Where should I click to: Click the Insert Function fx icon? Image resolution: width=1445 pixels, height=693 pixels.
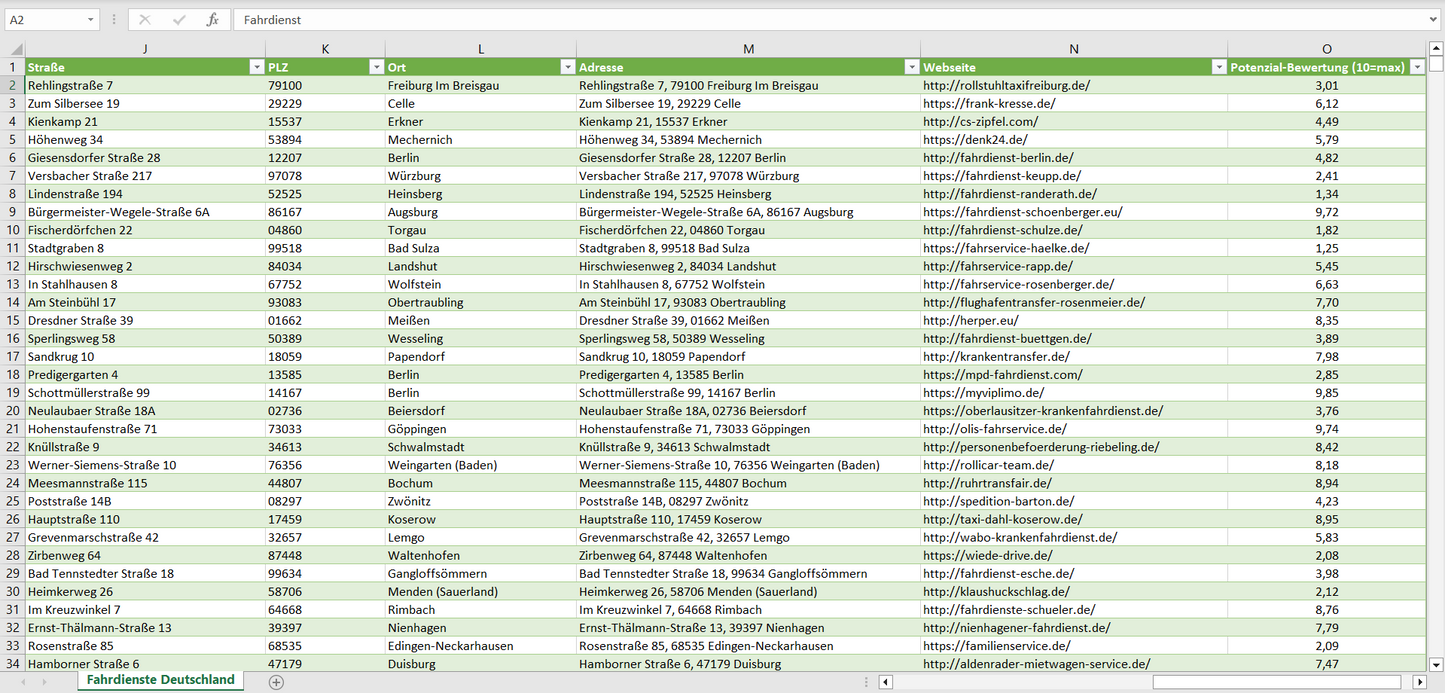[212, 20]
